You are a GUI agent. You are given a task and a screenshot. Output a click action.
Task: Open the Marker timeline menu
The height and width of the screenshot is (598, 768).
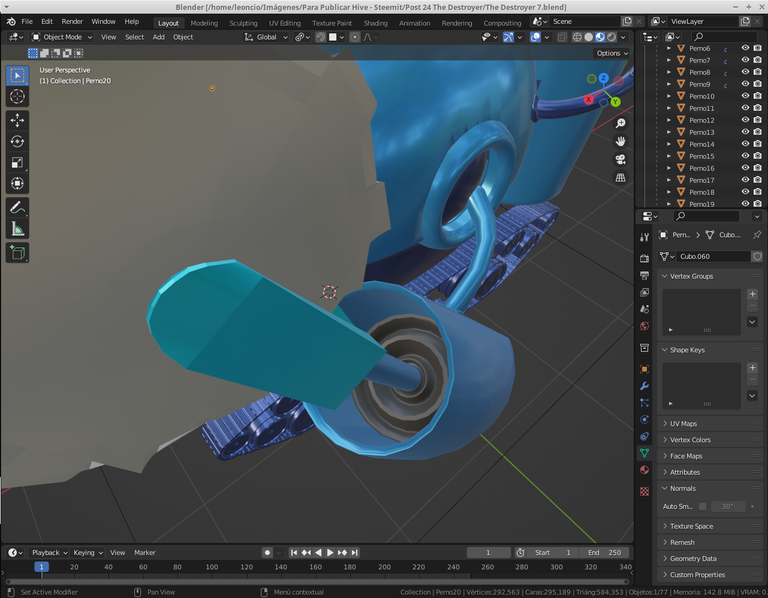(x=144, y=552)
